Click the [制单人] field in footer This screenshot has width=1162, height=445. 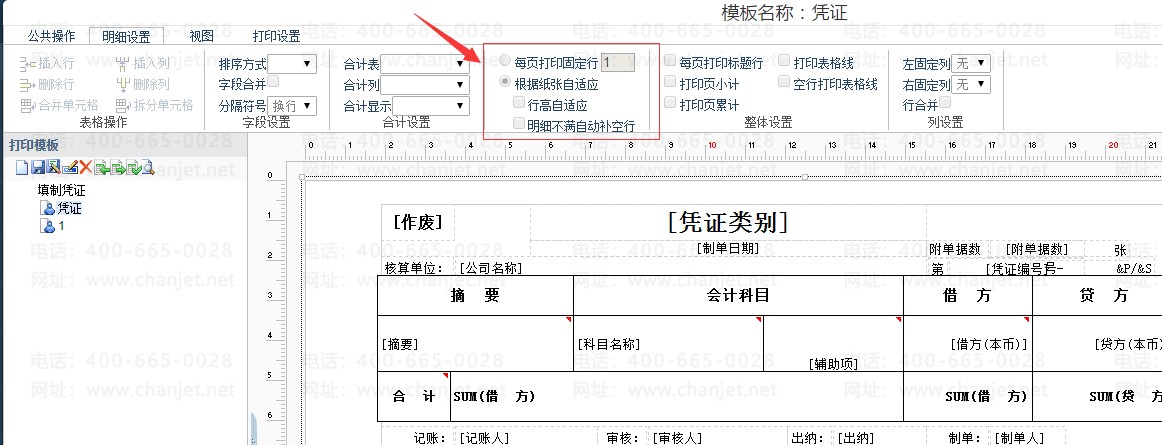pyautogui.click(x=1018, y=438)
